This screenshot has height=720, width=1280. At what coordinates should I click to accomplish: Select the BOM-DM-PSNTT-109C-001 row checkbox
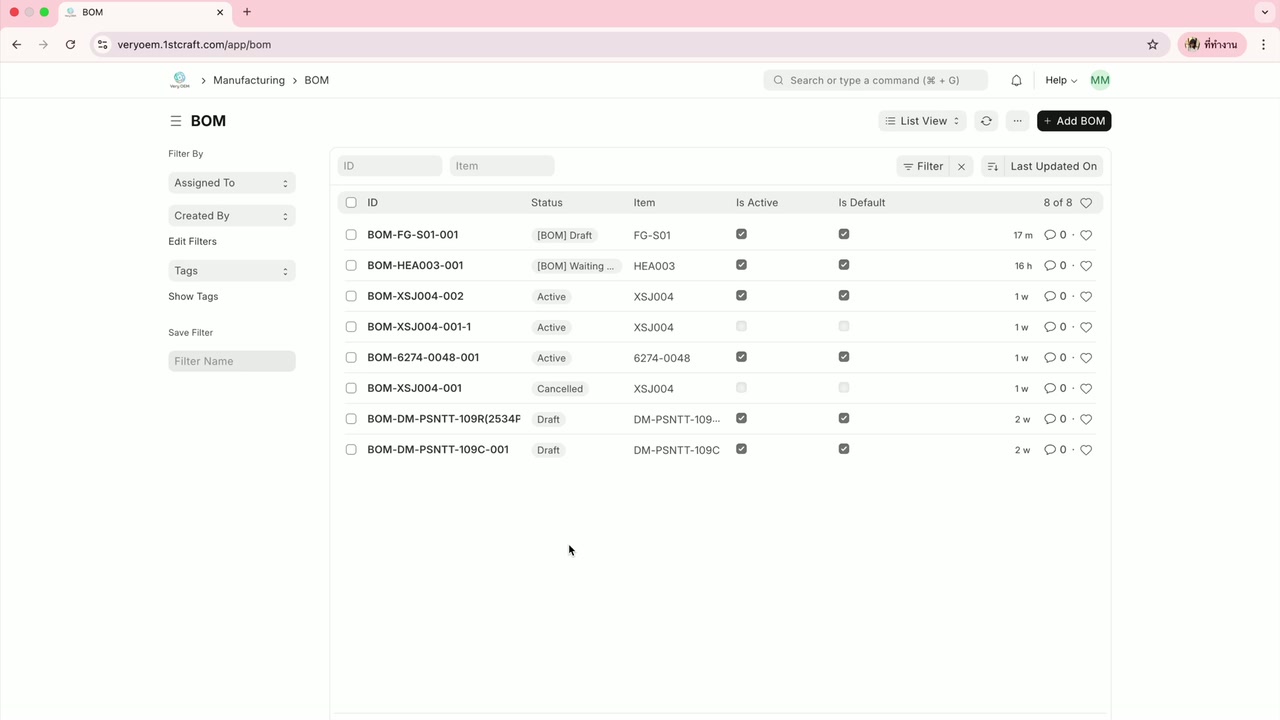pos(351,450)
